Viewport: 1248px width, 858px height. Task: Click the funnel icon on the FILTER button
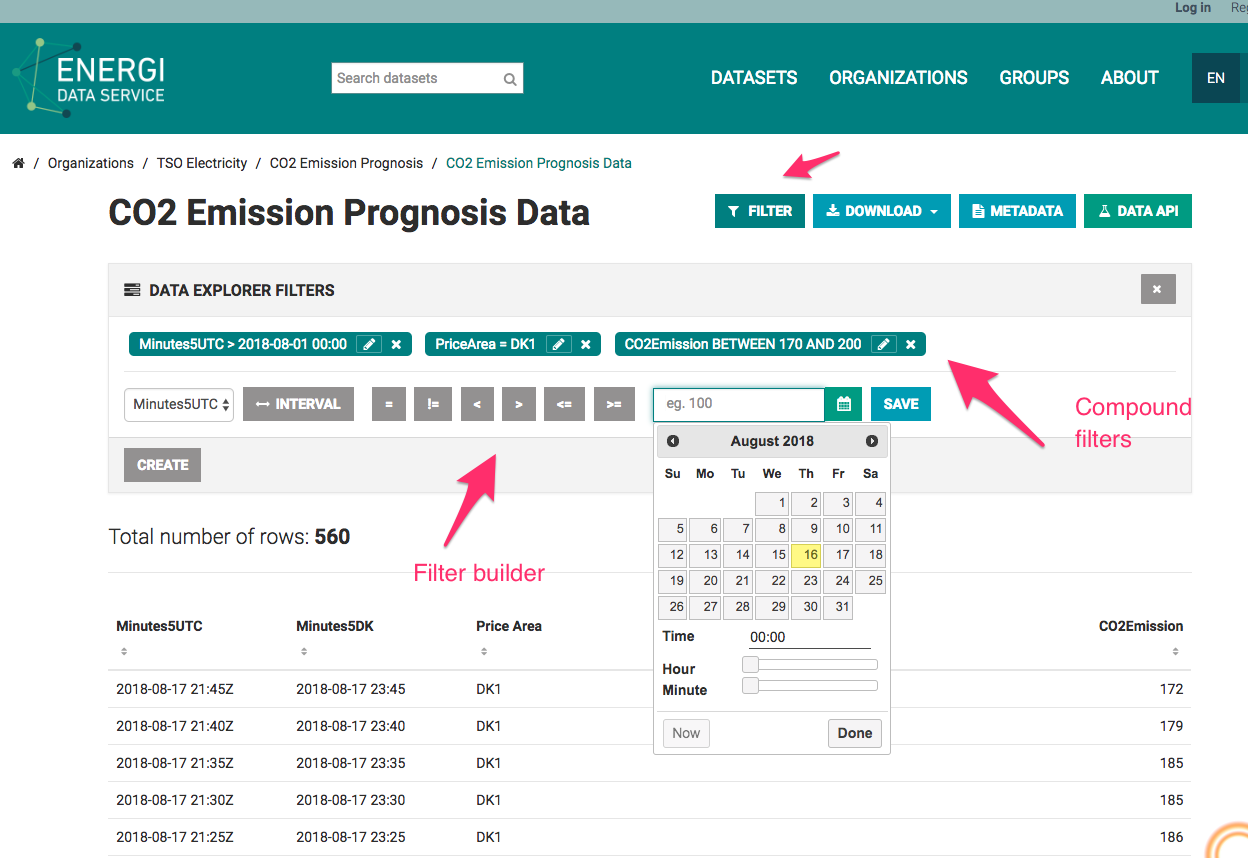(732, 211)
